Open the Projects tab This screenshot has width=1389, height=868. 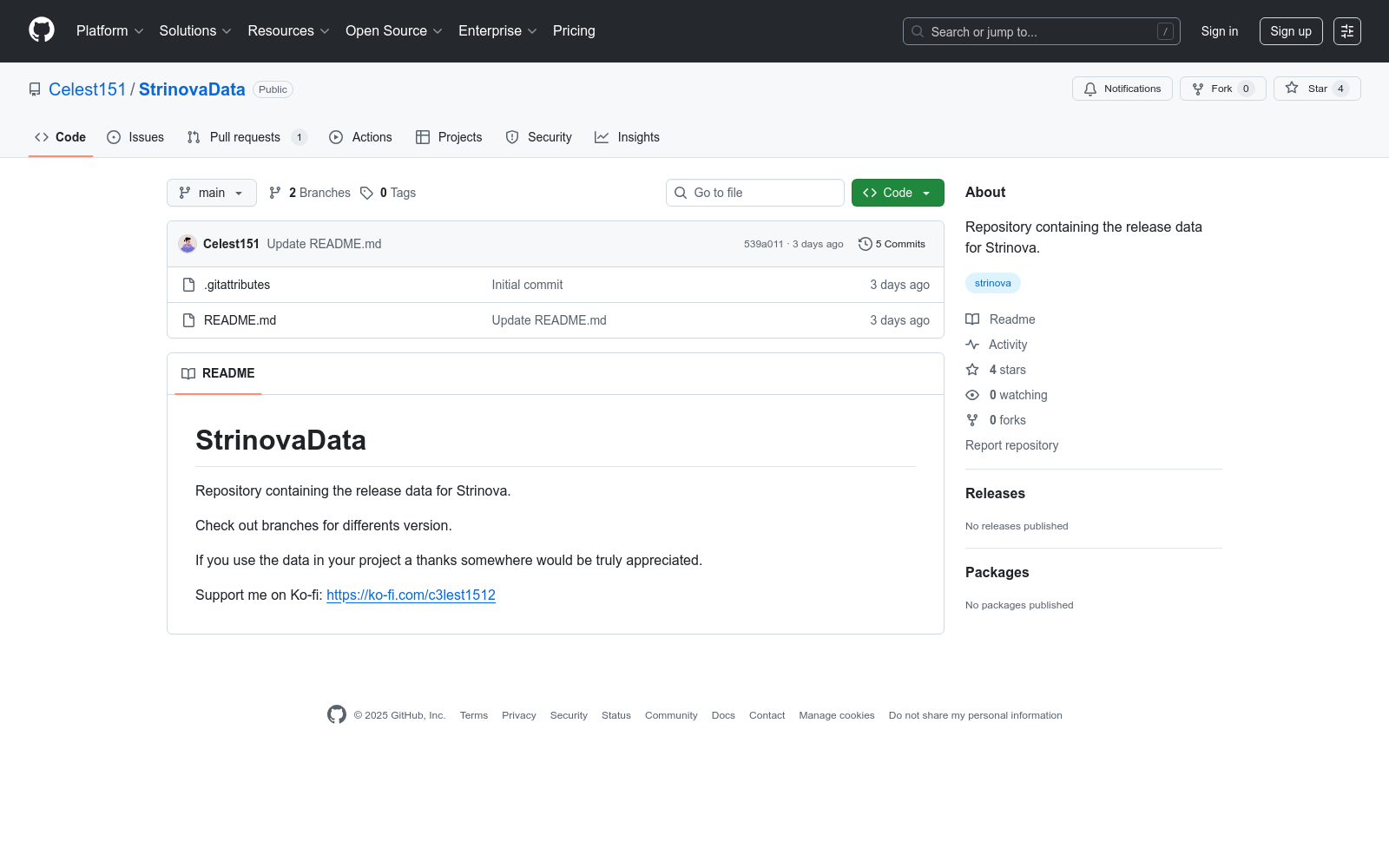click(449, 137)
